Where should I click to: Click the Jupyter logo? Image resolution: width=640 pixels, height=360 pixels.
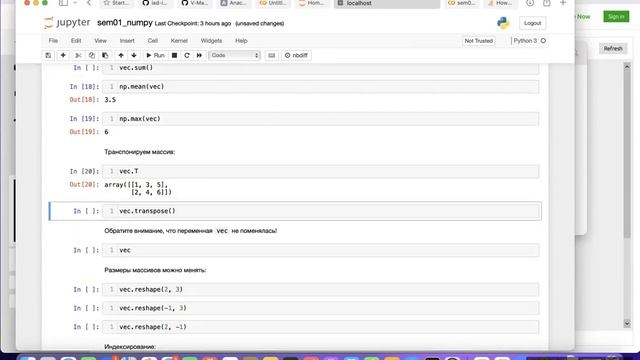(x=67, y=23)
